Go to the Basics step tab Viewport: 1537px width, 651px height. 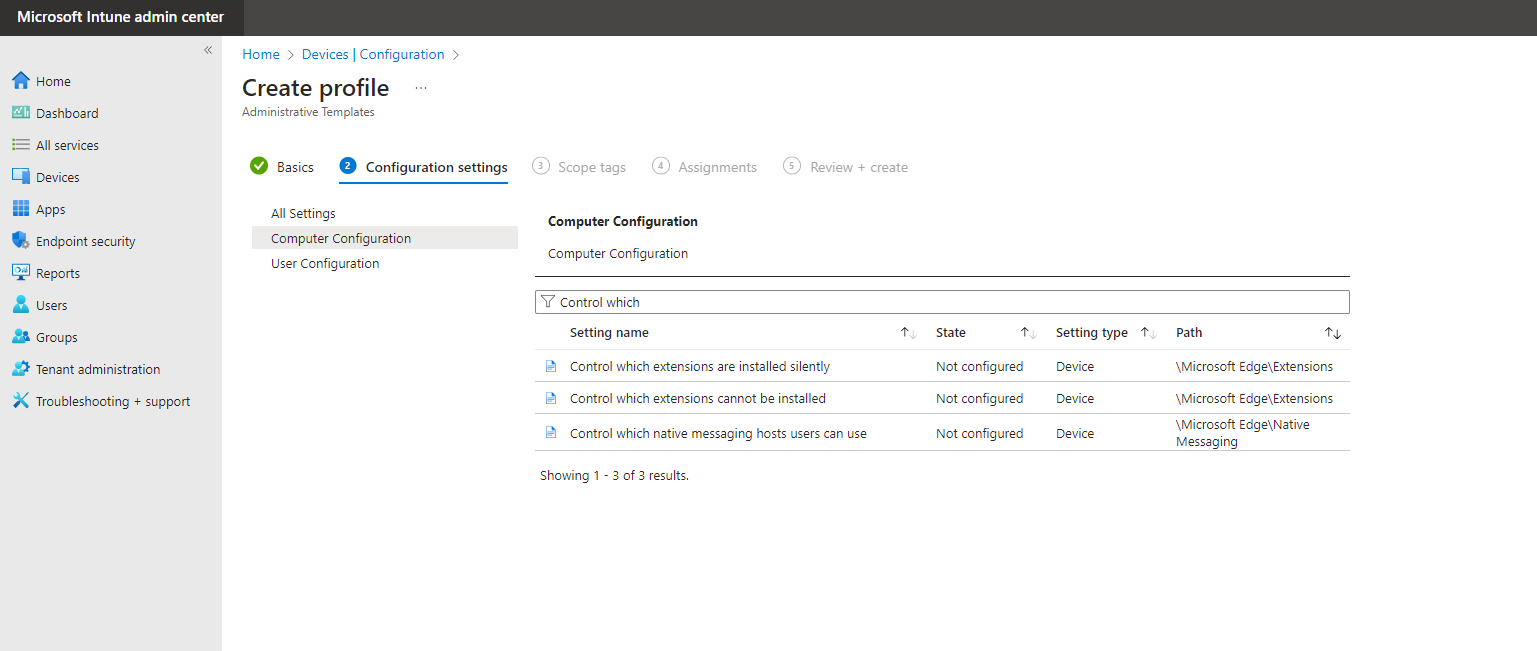(282, 167)
